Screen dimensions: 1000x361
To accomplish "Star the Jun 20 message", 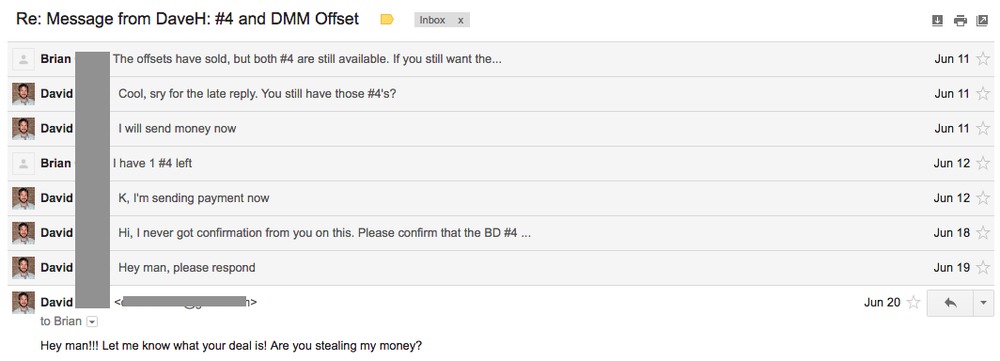I will [913, 302].
